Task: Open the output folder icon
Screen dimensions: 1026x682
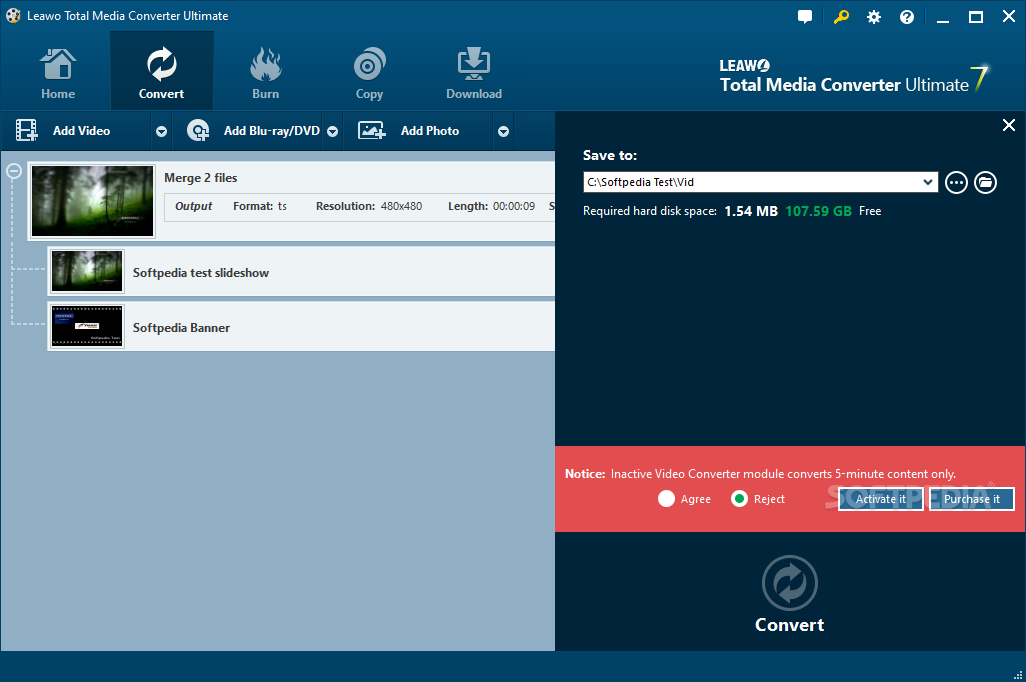Action: [985, 182]
